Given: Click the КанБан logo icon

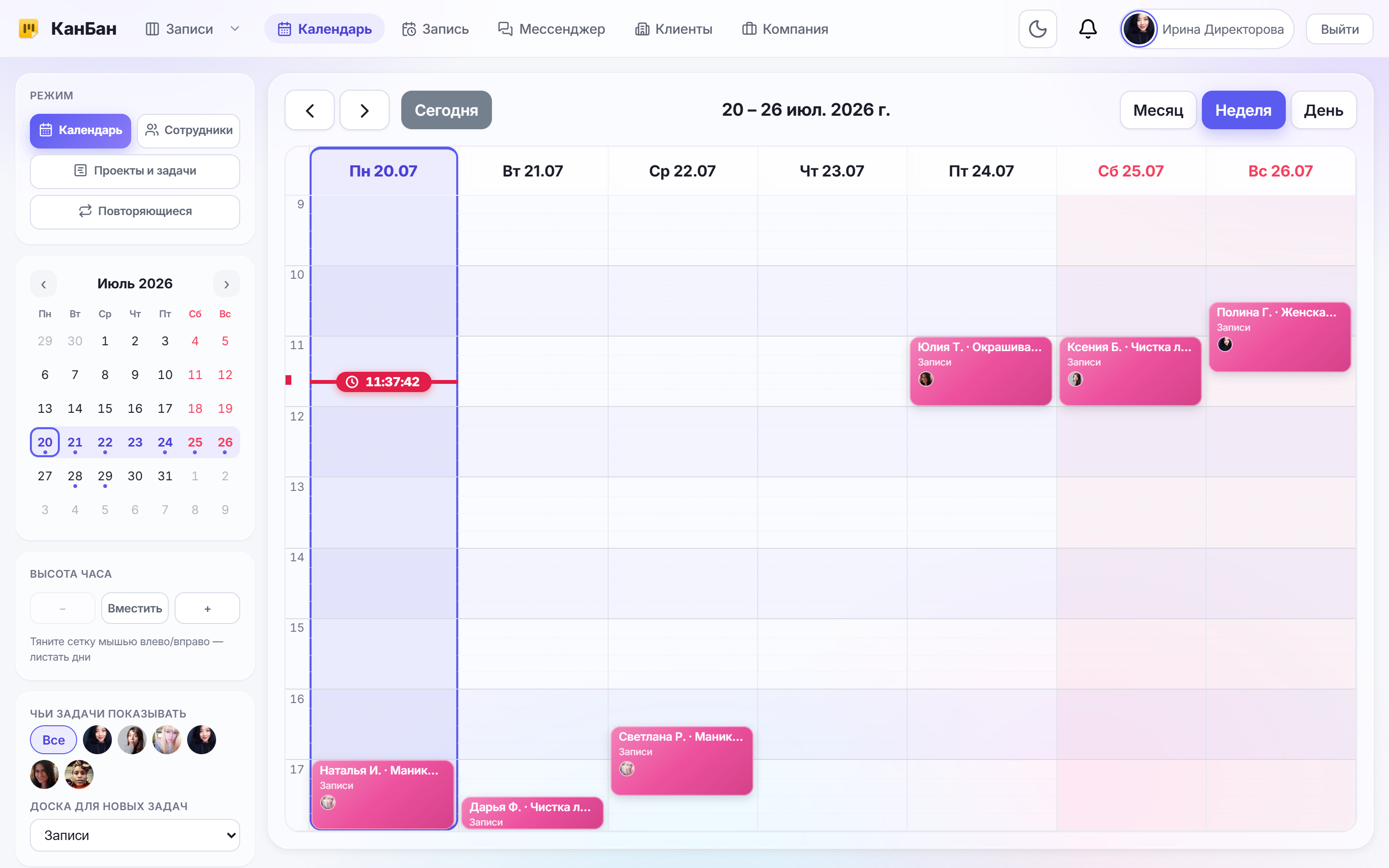Looking at the screenshot, I should pyautogui.click(x=28, y=29).
